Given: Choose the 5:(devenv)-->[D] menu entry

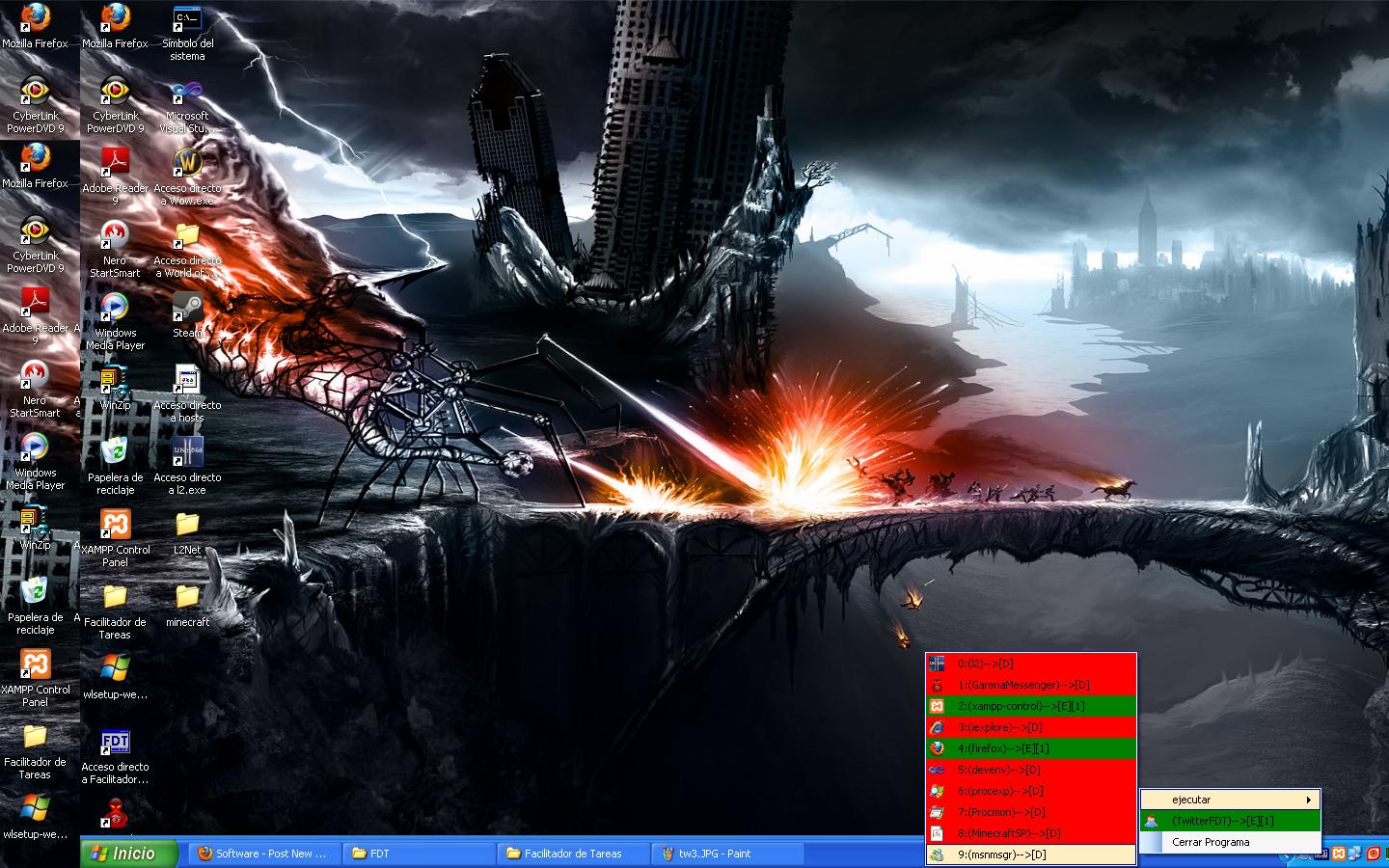Looking at the screenshot, I should click(1031, 770).
